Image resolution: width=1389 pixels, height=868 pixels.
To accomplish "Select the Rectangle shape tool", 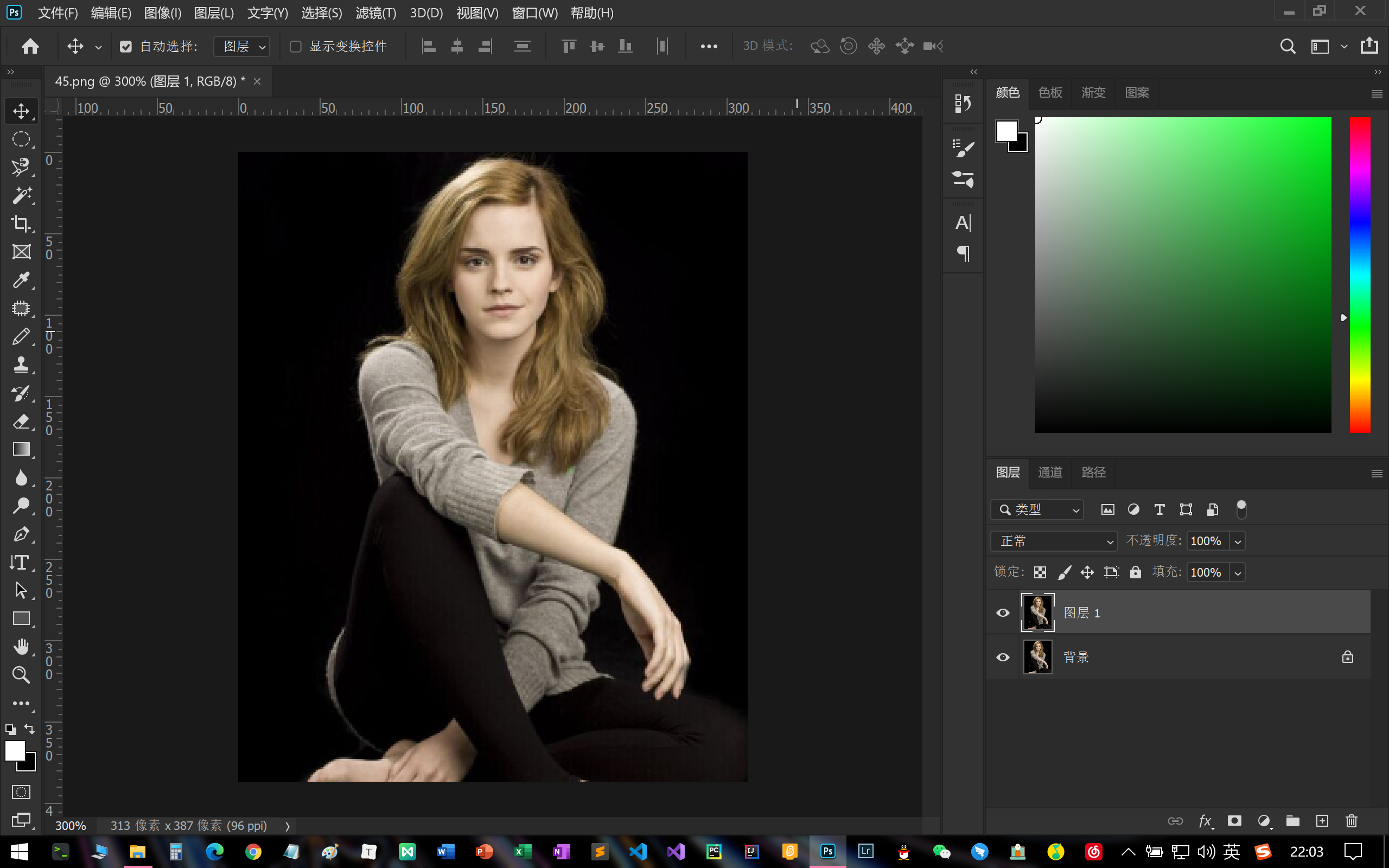I will tap(21, 618).
